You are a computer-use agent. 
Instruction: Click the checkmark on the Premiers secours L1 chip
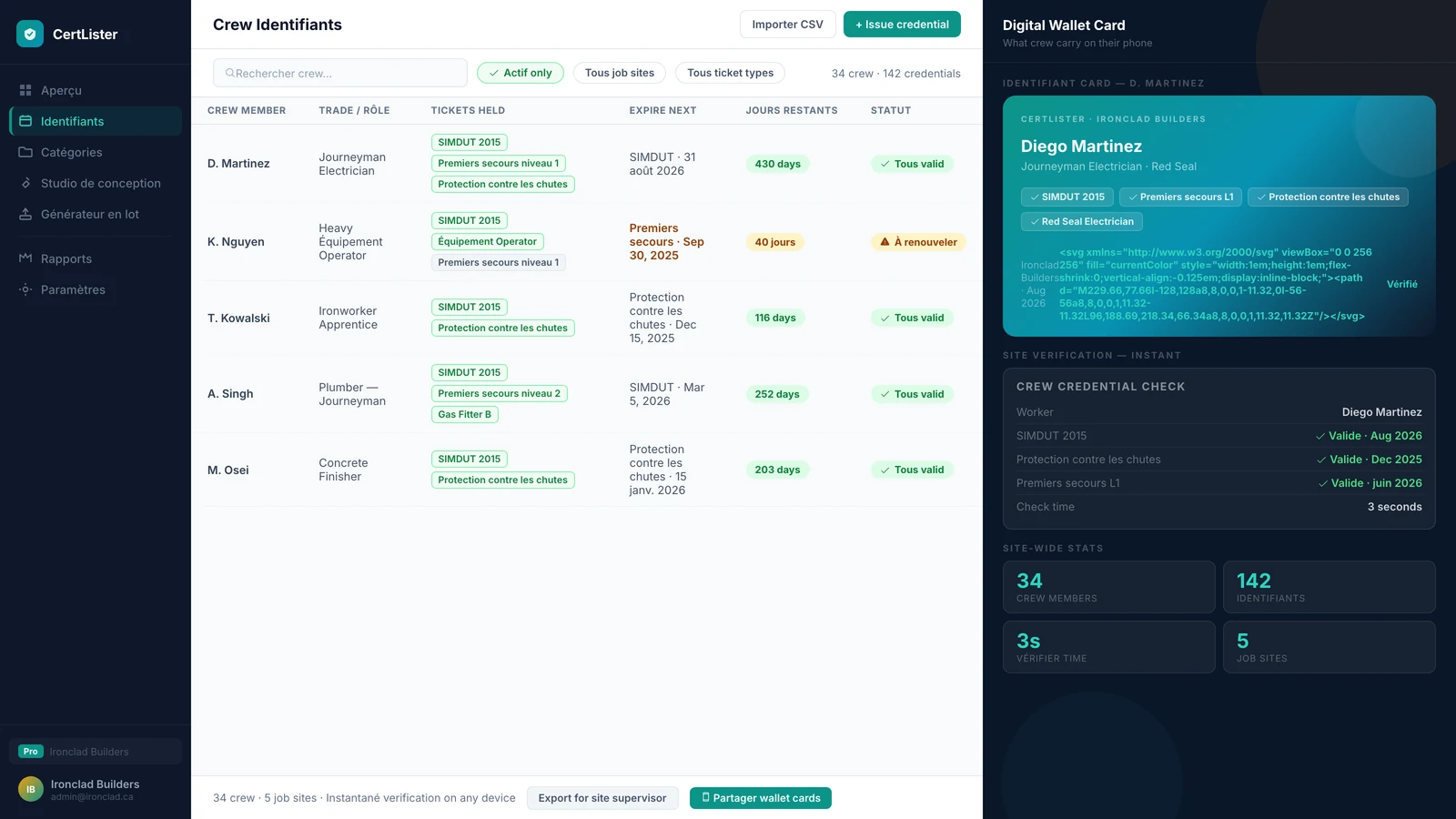1133,197
